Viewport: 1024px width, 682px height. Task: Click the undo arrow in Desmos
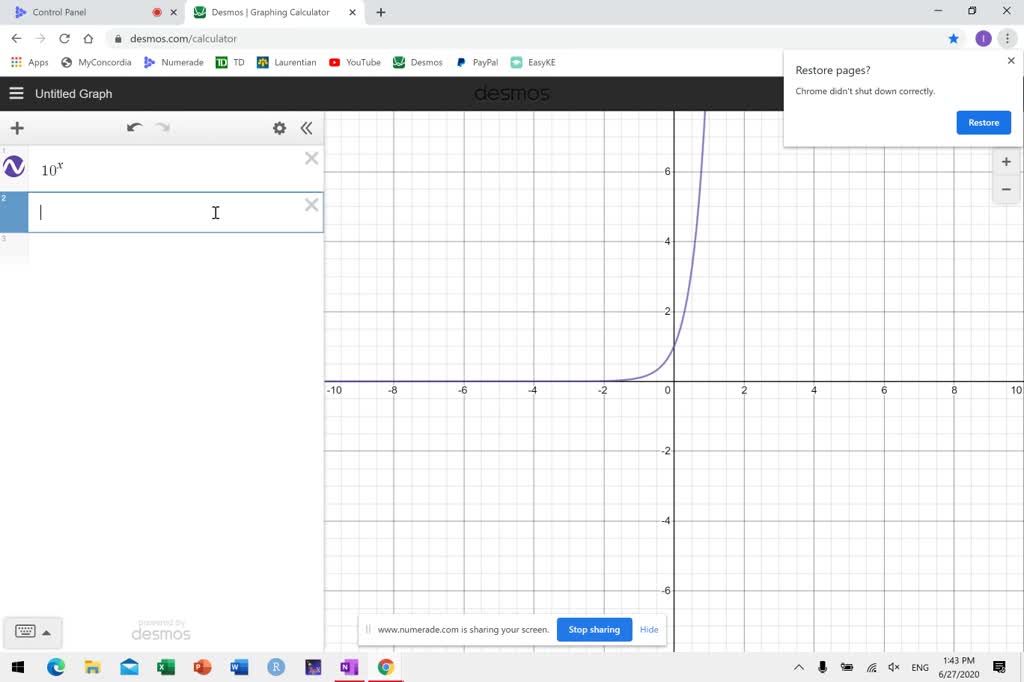click(135, 128)
